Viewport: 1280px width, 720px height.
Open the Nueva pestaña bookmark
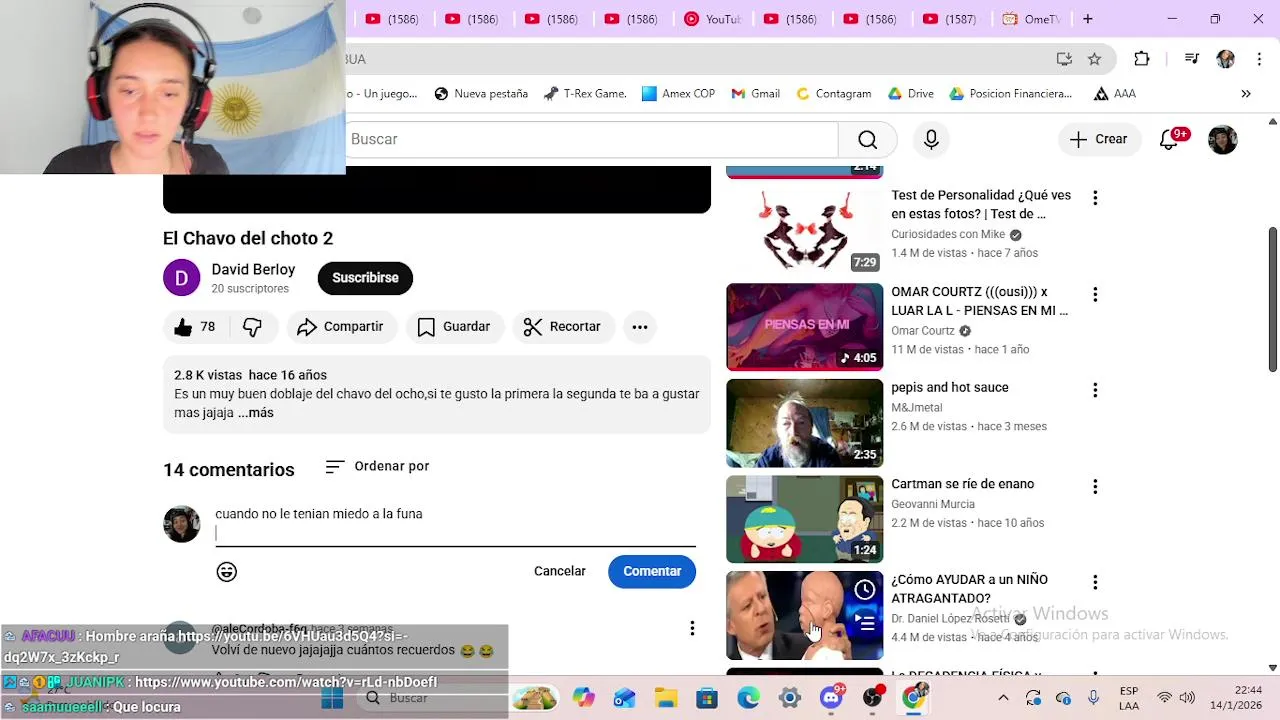tap(481, 94)
